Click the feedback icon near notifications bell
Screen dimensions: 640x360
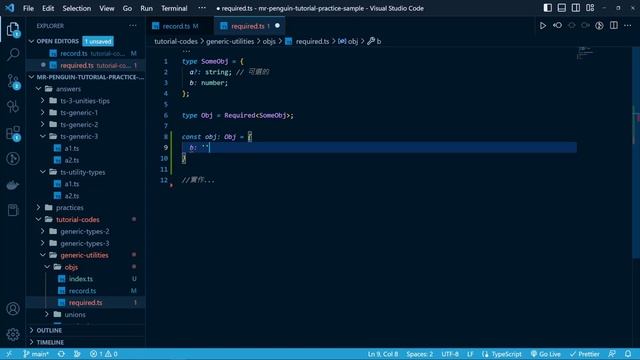tap(611, 354)
